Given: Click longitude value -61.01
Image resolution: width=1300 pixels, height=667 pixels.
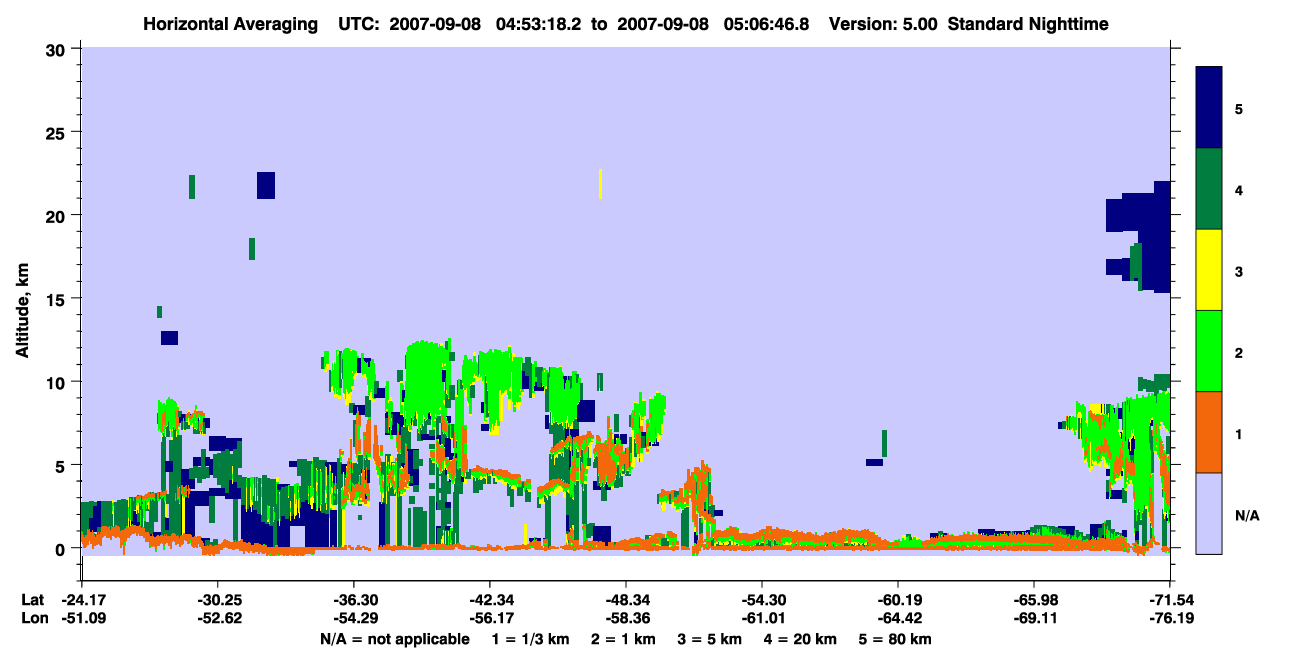Looking at the screenshot, I should tap(761, 618).
